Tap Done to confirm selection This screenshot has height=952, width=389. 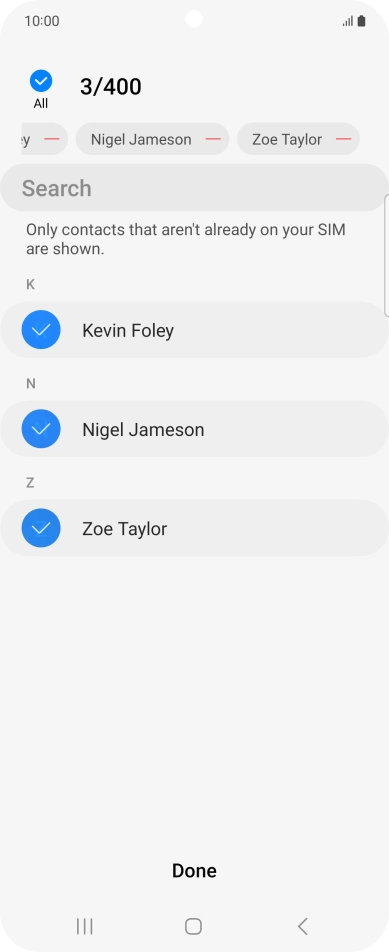pyautogui.click(x=194, y=871)
